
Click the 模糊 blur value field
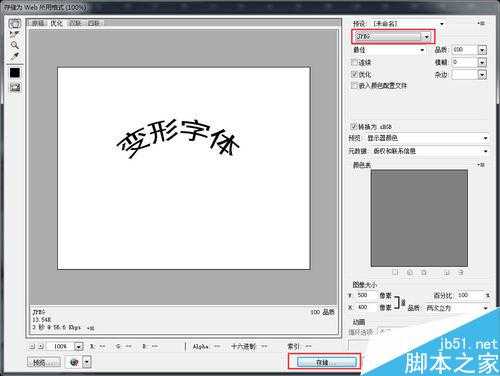point(464,62)
